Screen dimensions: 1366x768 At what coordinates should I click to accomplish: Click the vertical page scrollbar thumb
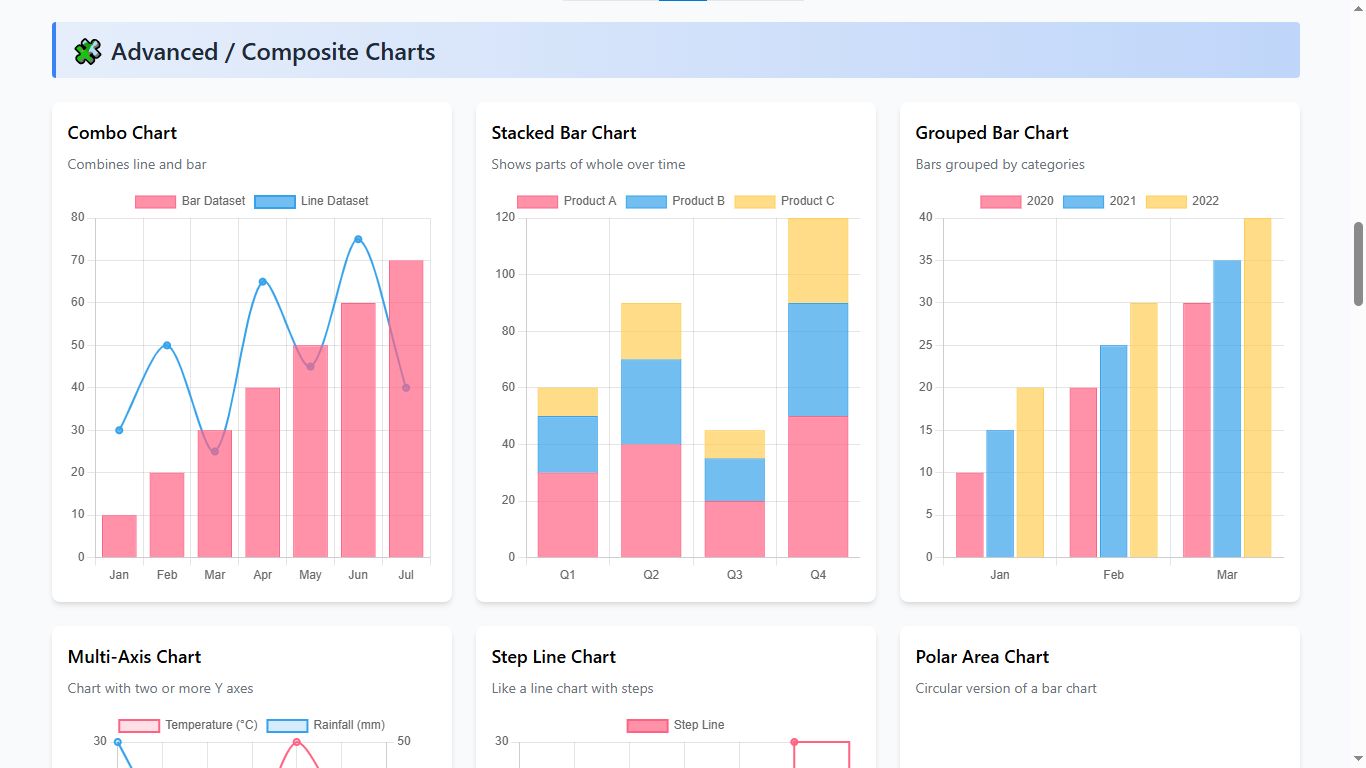[x=1358, y=264]
